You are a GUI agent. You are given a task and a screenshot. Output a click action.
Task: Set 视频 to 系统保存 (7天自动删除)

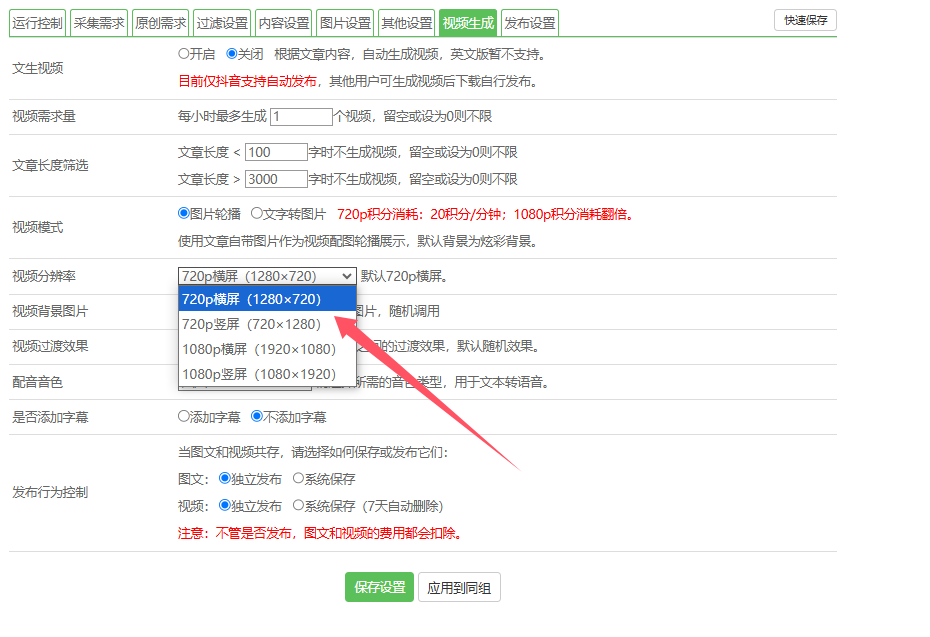pyautogui.click(x=298, y=506)
